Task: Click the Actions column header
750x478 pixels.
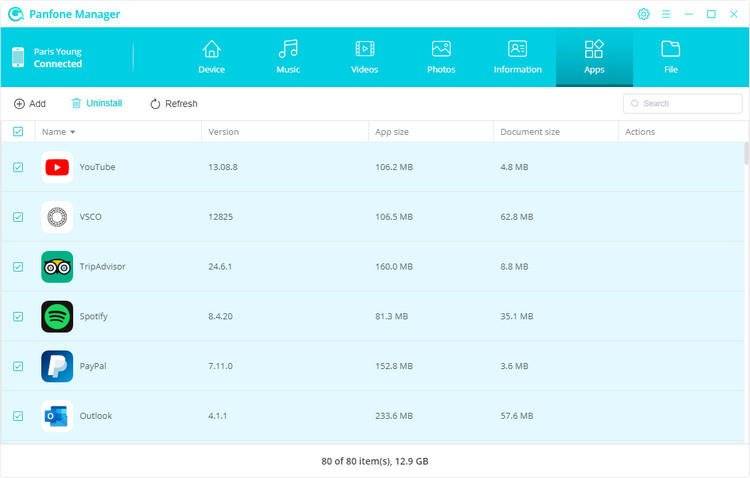Action: 640,132
